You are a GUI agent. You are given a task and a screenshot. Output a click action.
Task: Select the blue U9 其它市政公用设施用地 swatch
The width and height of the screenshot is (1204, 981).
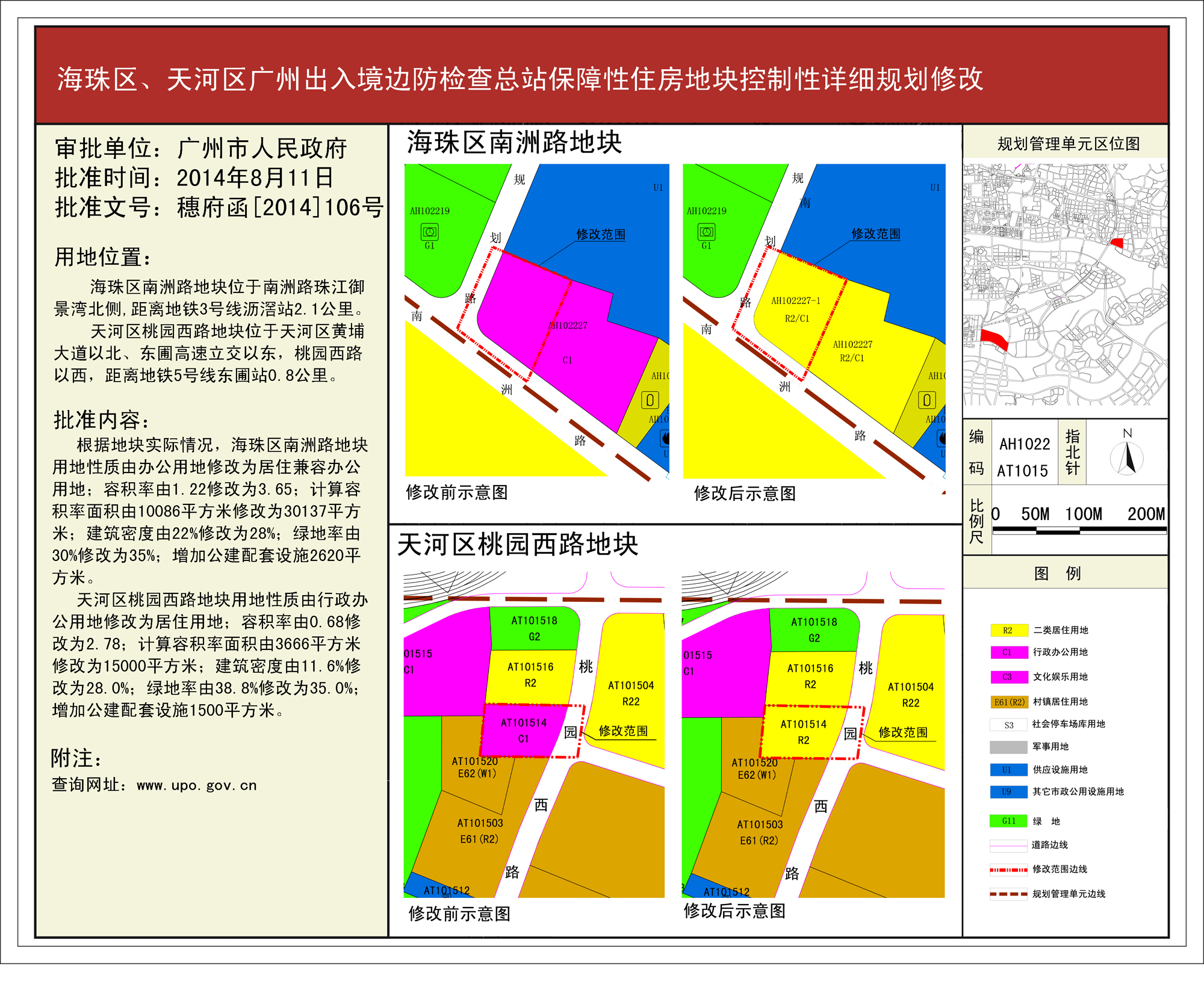(x=1008, y=792)
